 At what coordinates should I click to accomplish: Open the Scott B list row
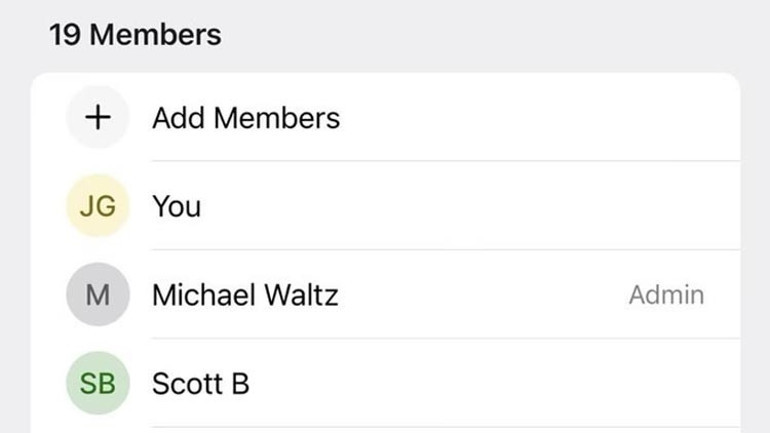[385, 383]
